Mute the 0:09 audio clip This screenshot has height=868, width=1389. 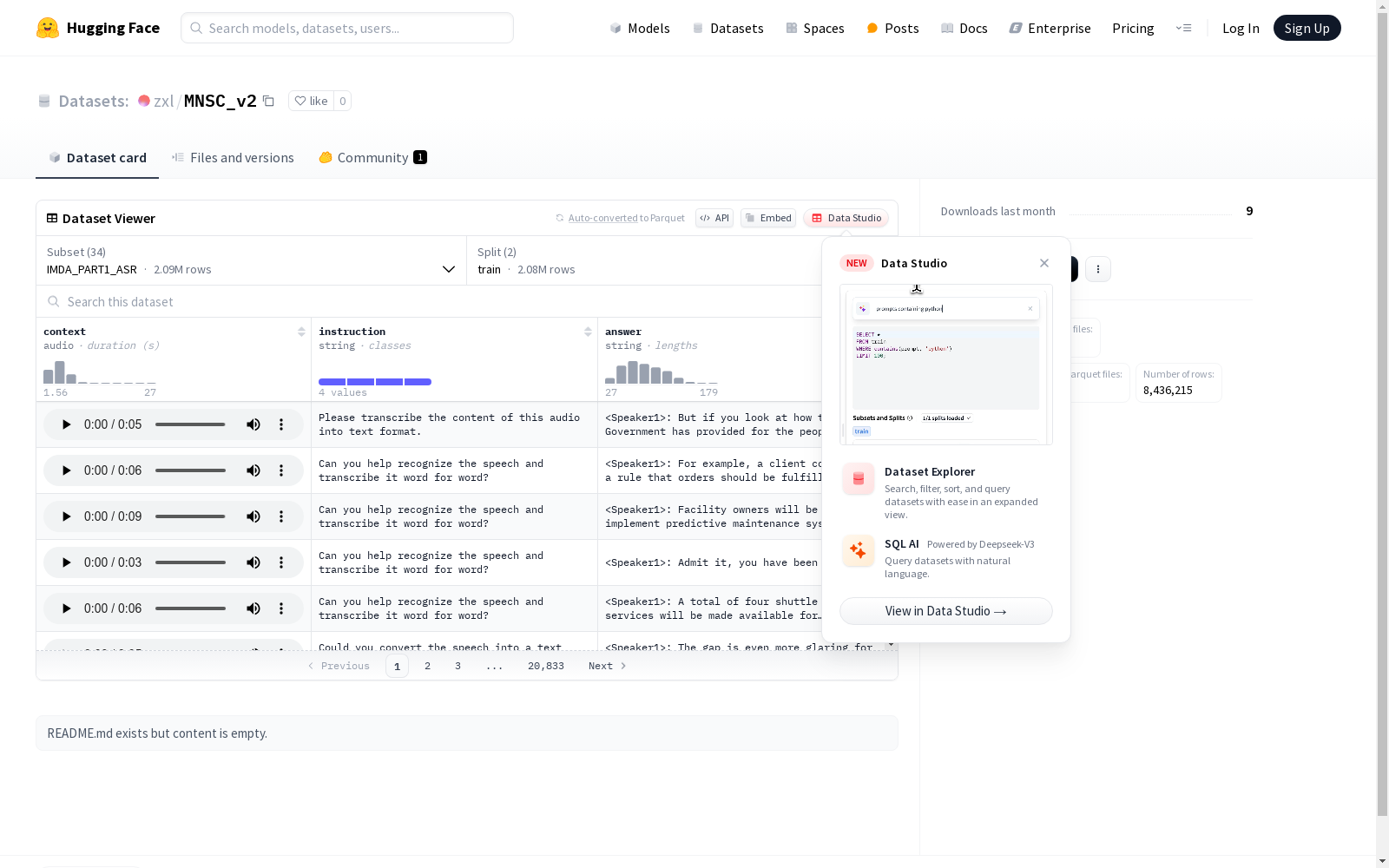253,516
